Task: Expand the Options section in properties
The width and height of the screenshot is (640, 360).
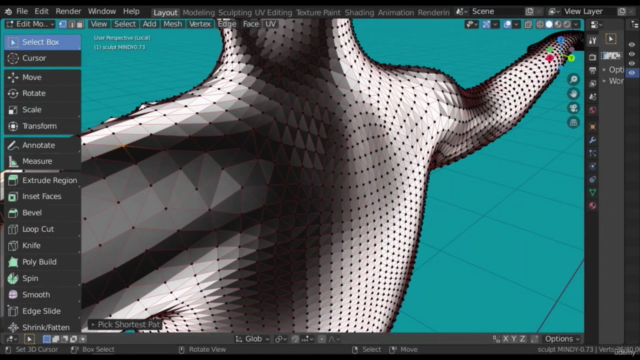Action: pos(613,70)
